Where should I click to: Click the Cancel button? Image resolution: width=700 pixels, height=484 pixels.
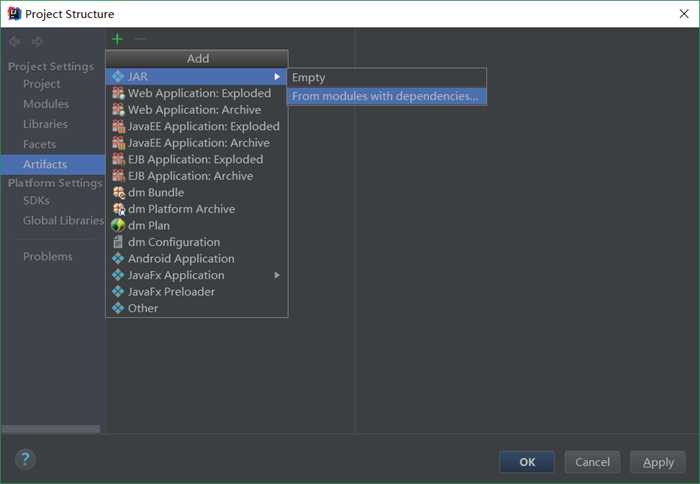coord(592,462)
